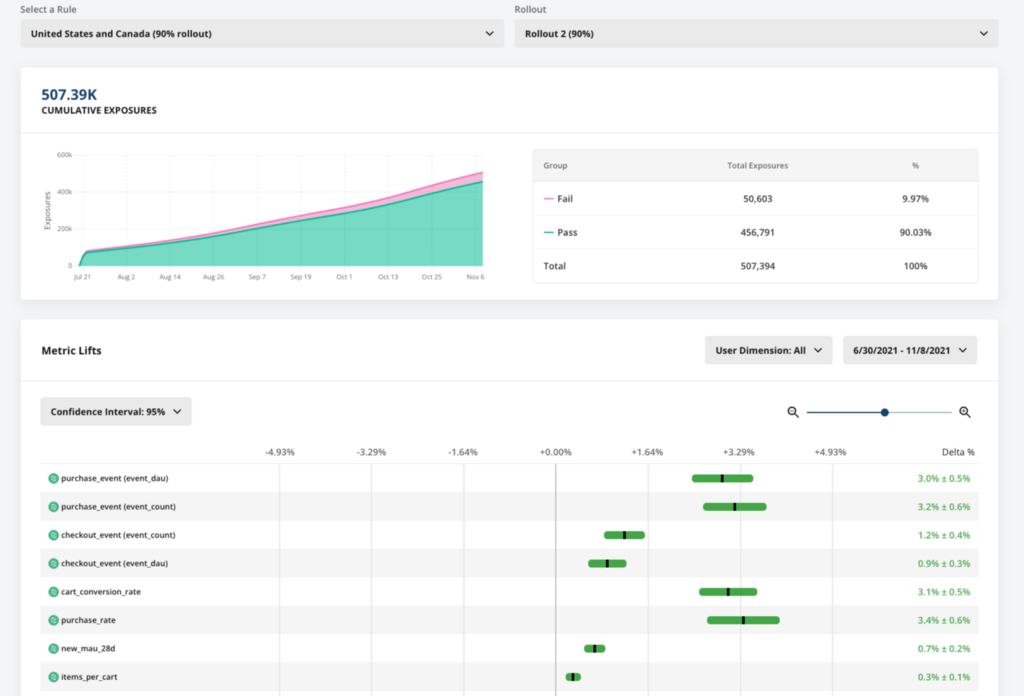Click the Nov 6 chart axis label

tap(475, 277)
